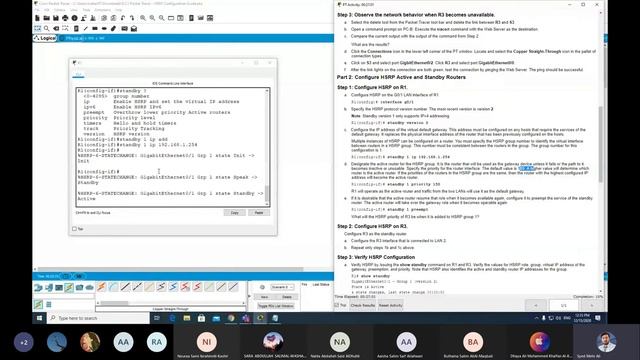
Task: Go to previous instruction page arrow
Action: click(x=536, y=305)
